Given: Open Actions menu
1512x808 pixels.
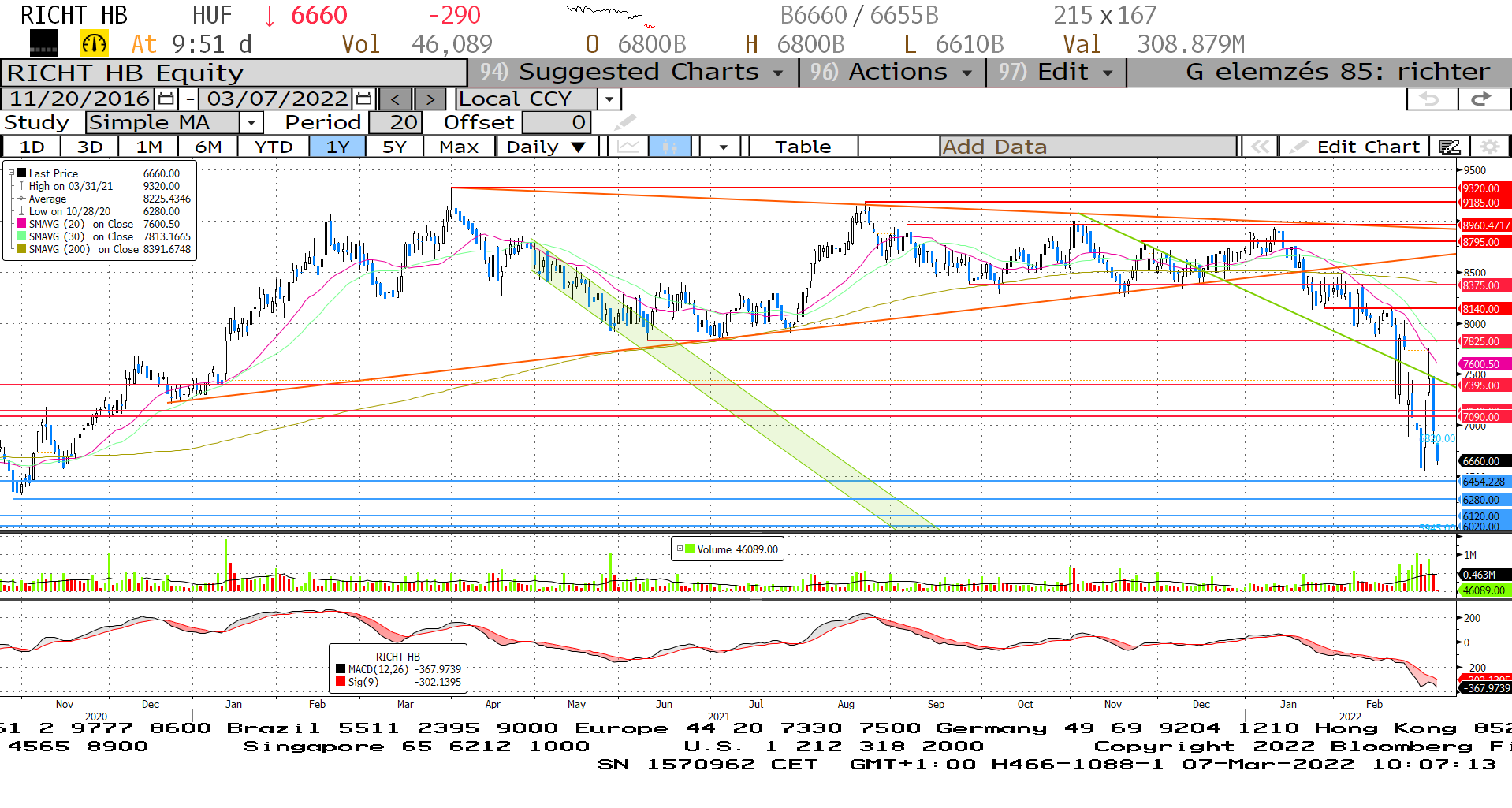Looking at the screenshot, I should pyautogui.click(x=892, y=72).
